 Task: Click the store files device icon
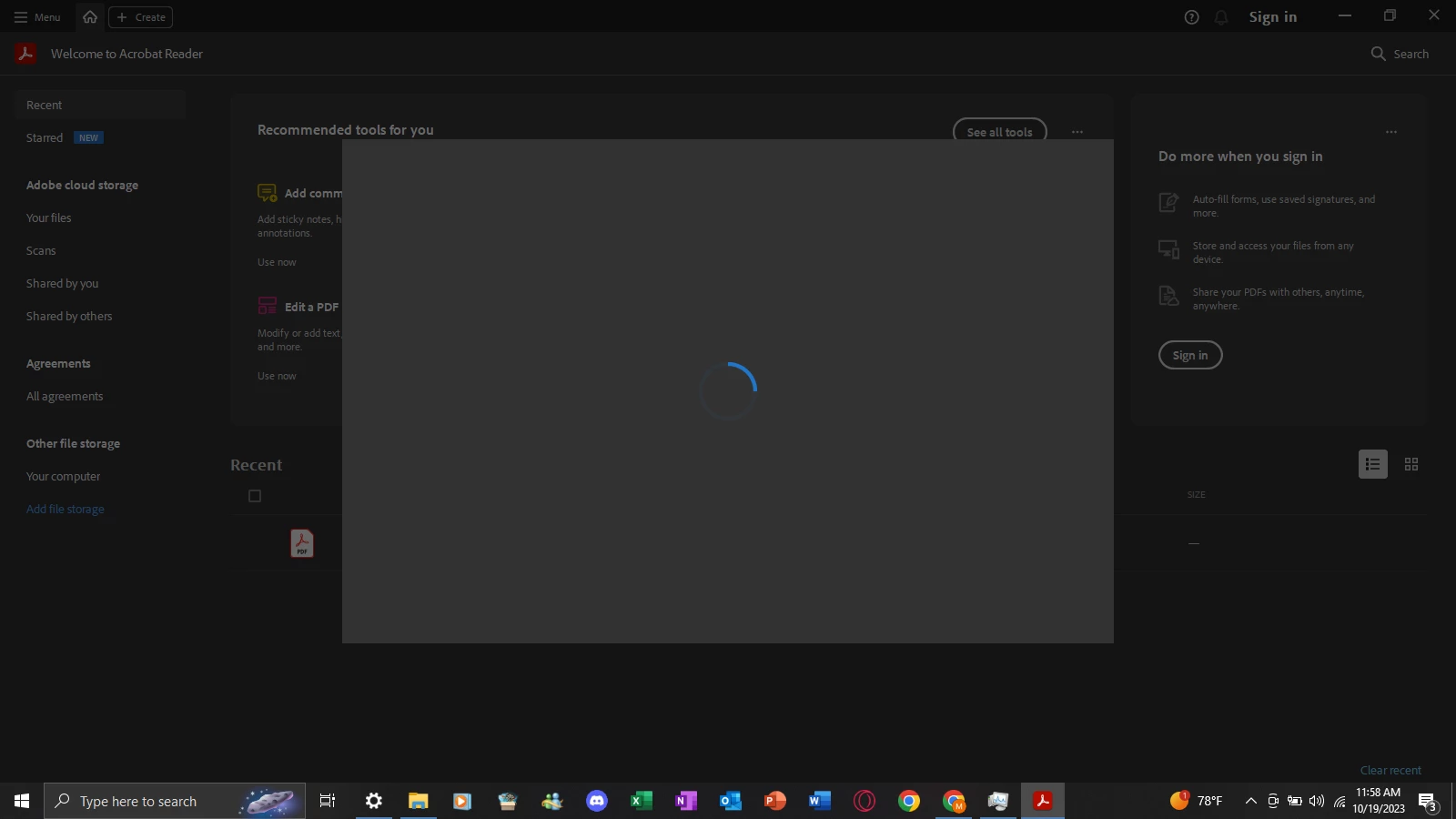point(1168,248)
